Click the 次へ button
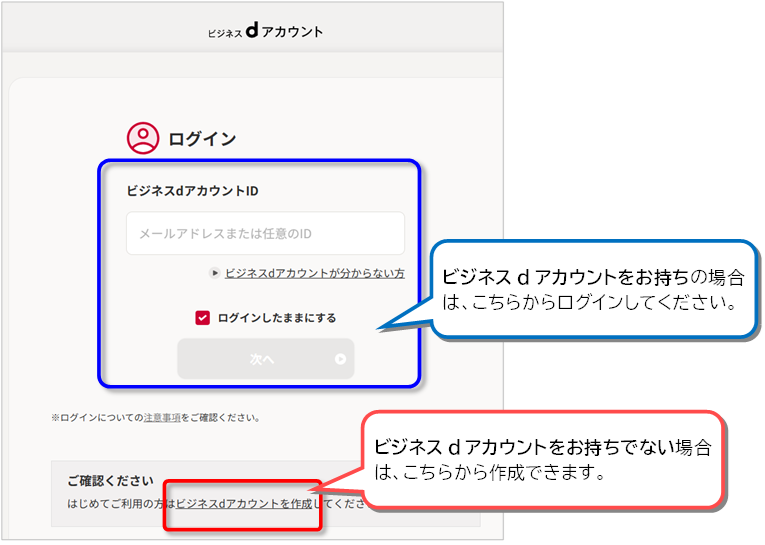This screenshot has height=545, width=765. click(265, 359)
